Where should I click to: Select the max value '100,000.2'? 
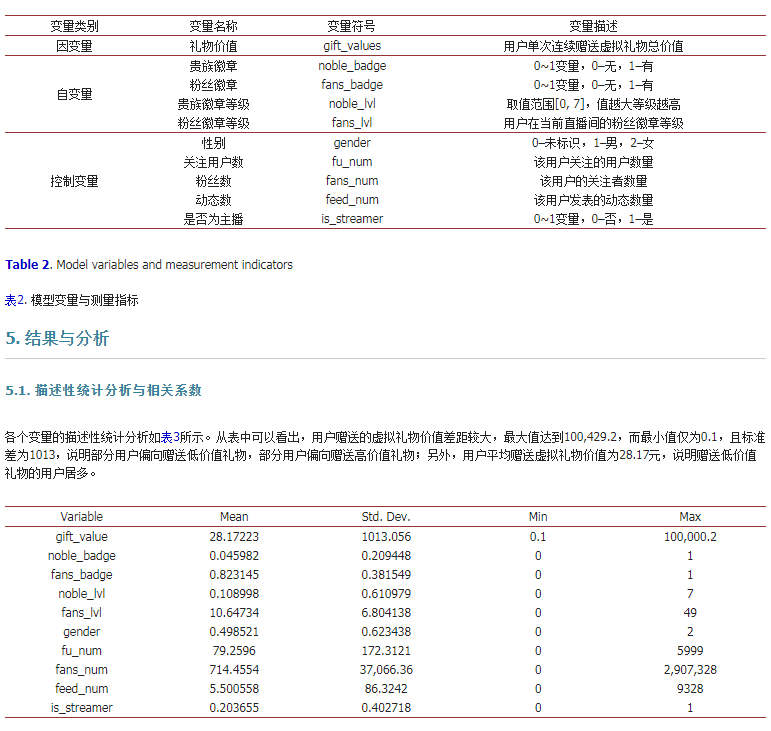[690, 536]
